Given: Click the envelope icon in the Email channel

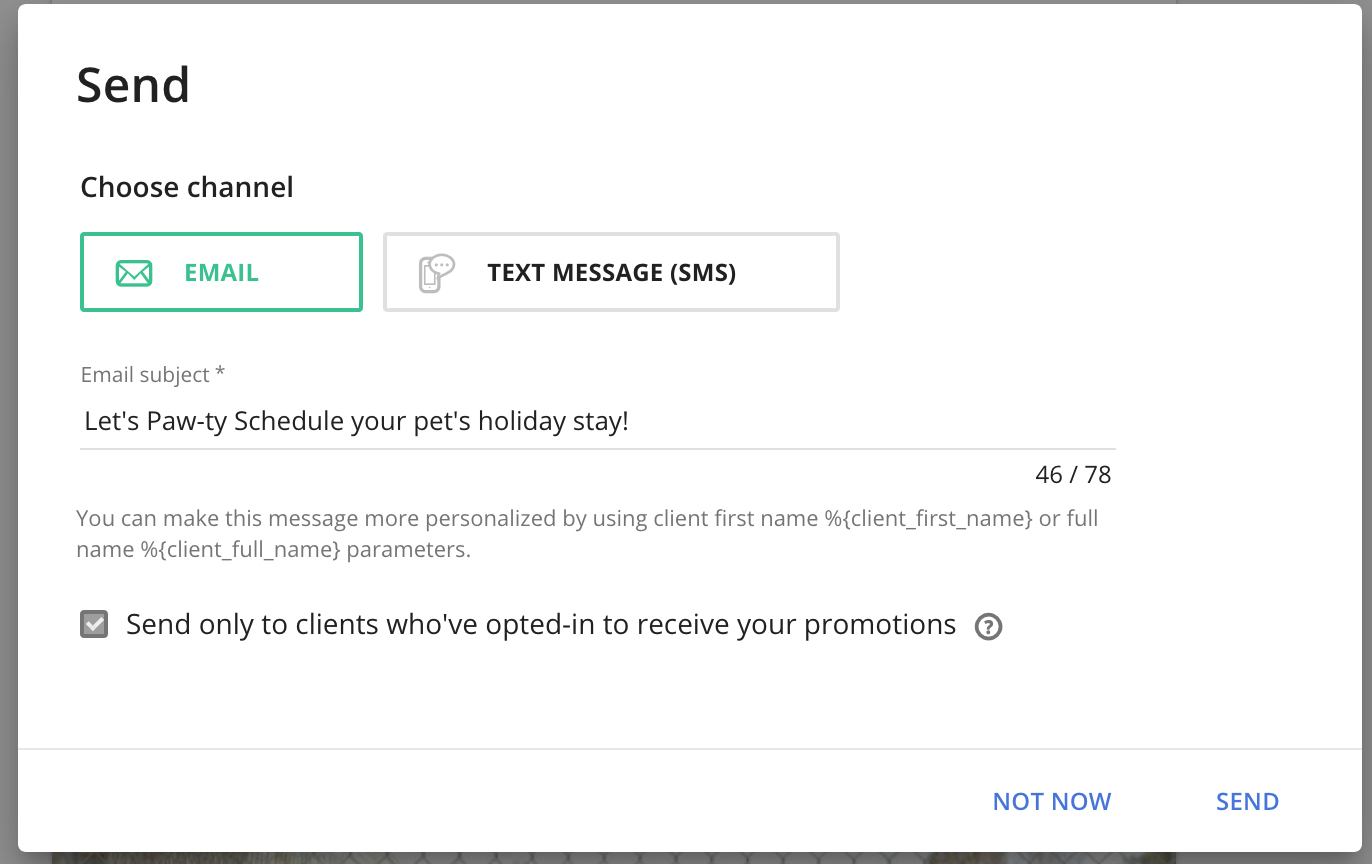Looking at the screenshot, I should click(134, 273).
